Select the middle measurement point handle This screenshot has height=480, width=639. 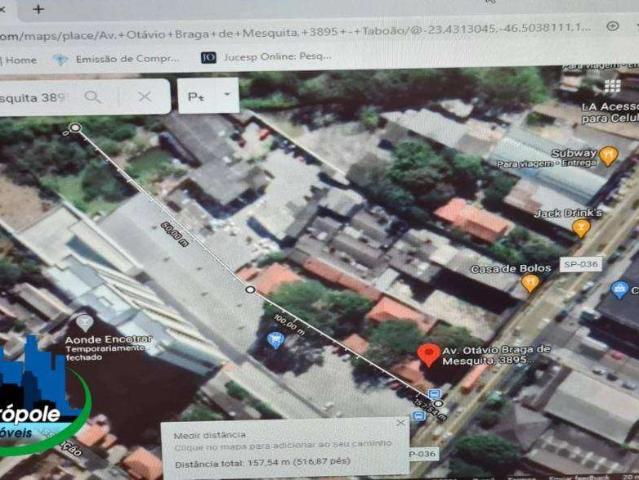[x=250, y=289]
